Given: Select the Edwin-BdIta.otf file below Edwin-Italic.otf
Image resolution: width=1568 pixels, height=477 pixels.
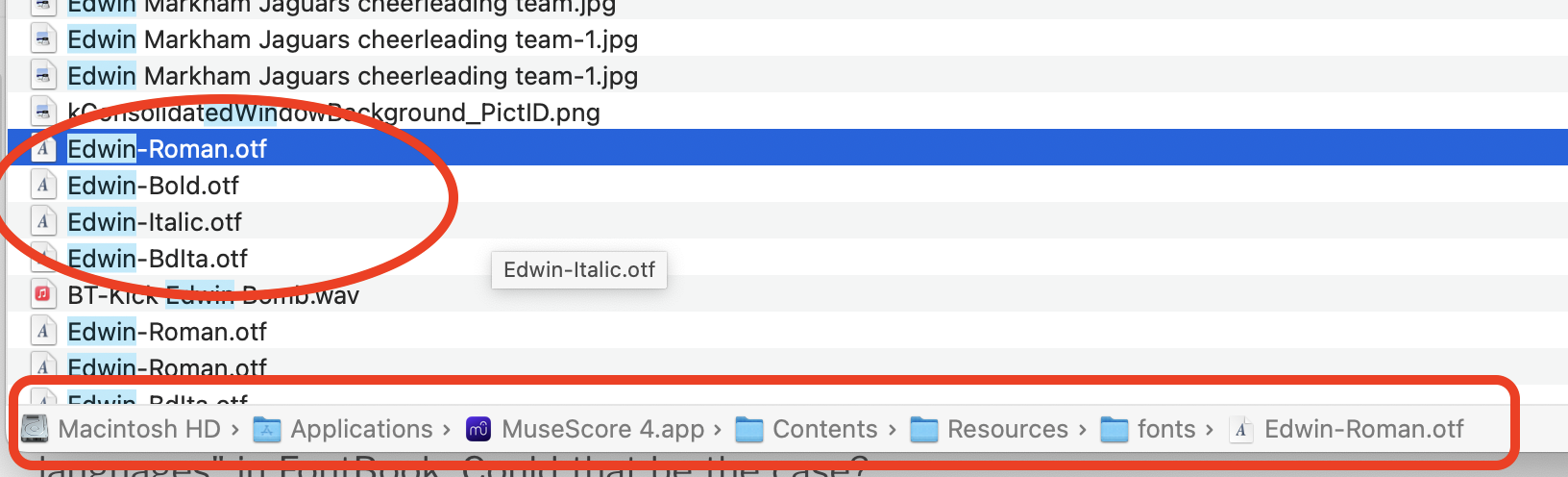Looking at the screenshot, I should [x=158, y=259].
